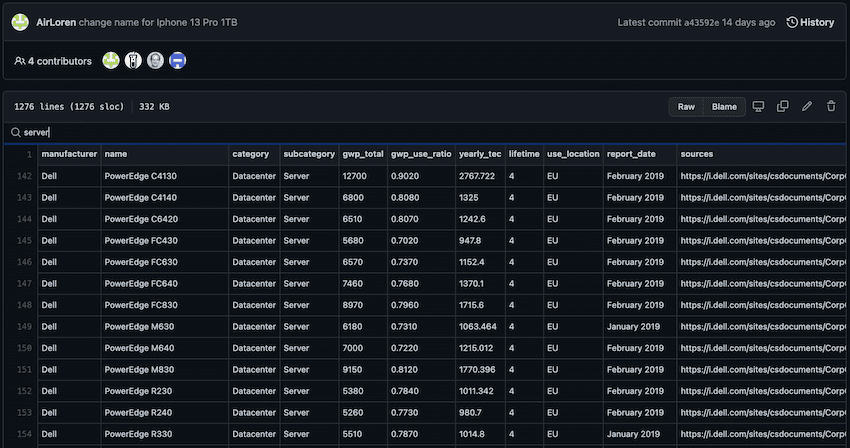Open the Blame view
This screenshot has height=448, width=850.
coord(723,107)
